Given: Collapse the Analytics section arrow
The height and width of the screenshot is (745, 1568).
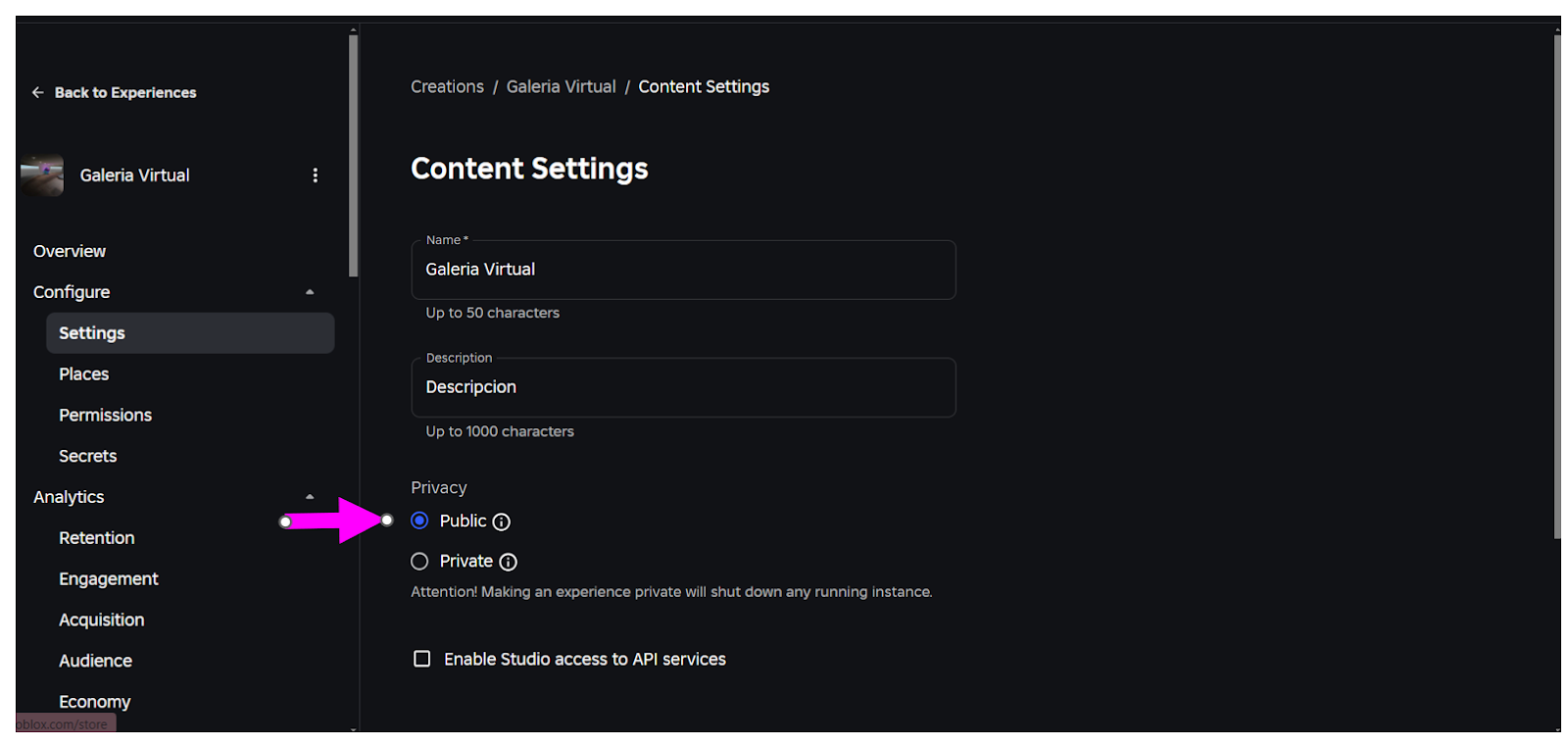Looking at the screenshot, I should coord(310,497).
